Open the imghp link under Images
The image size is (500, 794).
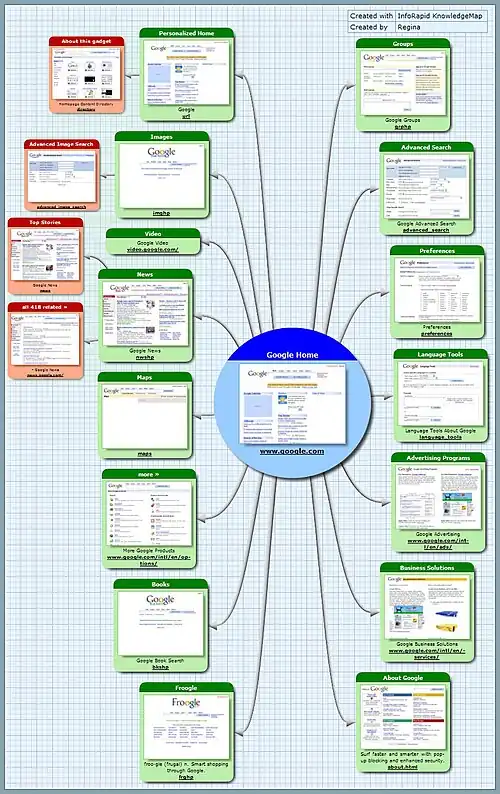pos(161,213)
